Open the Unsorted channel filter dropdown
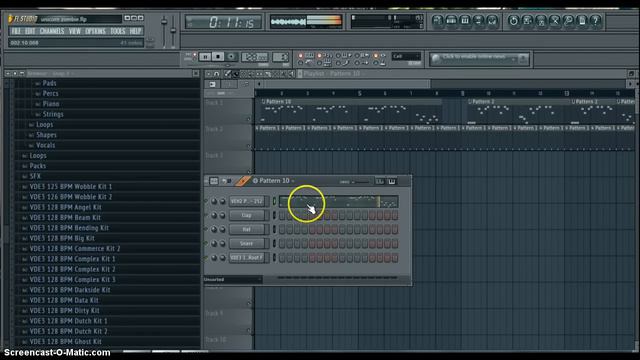640x360 pixels. tap(233, 280)
